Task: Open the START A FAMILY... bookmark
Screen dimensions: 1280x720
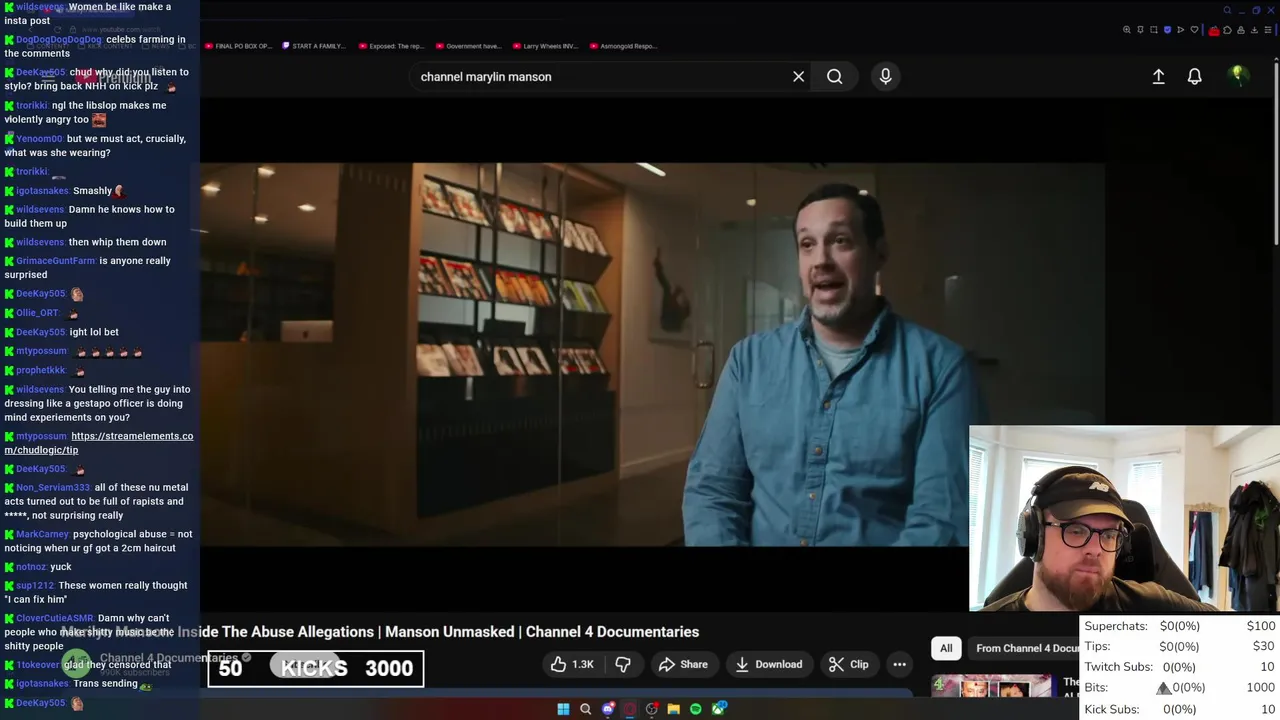Action: tap(314, 46)
